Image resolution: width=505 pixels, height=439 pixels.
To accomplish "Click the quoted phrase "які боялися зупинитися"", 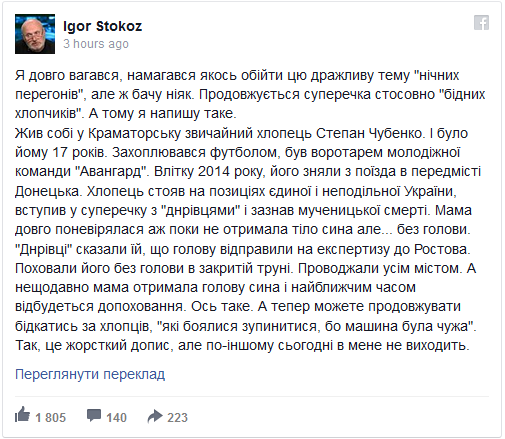I will 237,326.
